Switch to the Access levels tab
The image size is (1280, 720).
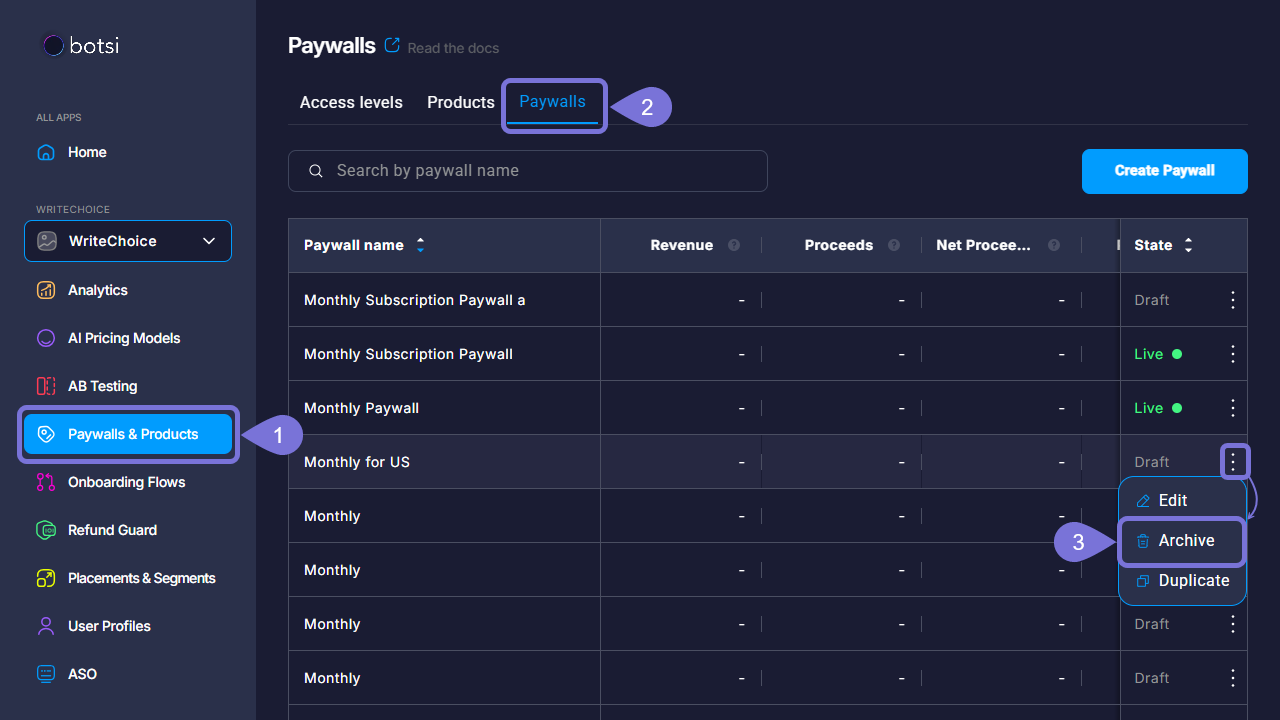[351, 102]
